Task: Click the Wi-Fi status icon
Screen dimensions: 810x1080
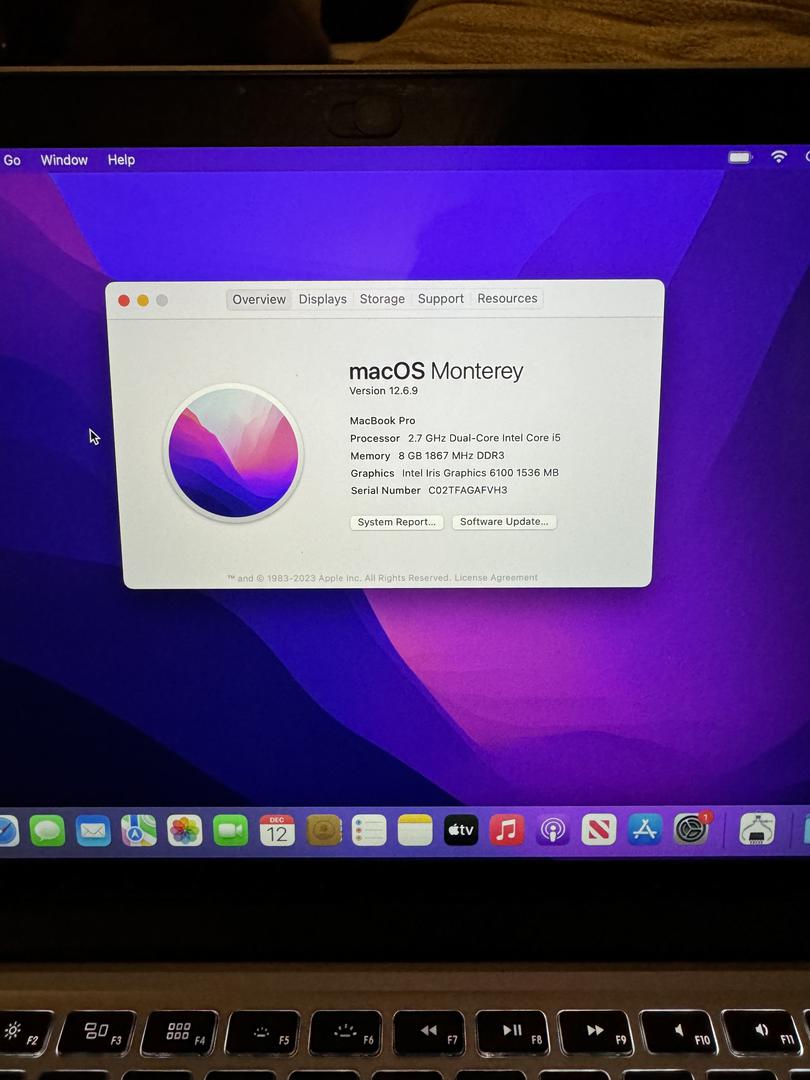Action: [x=779, y=157]
